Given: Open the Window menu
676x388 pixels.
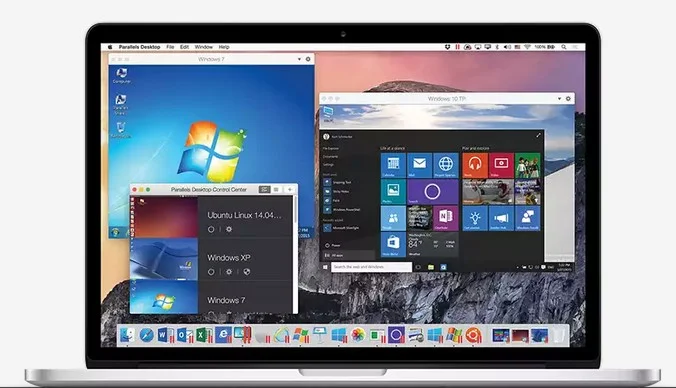Looking at the screenshot, I should (x=203, y=47).
